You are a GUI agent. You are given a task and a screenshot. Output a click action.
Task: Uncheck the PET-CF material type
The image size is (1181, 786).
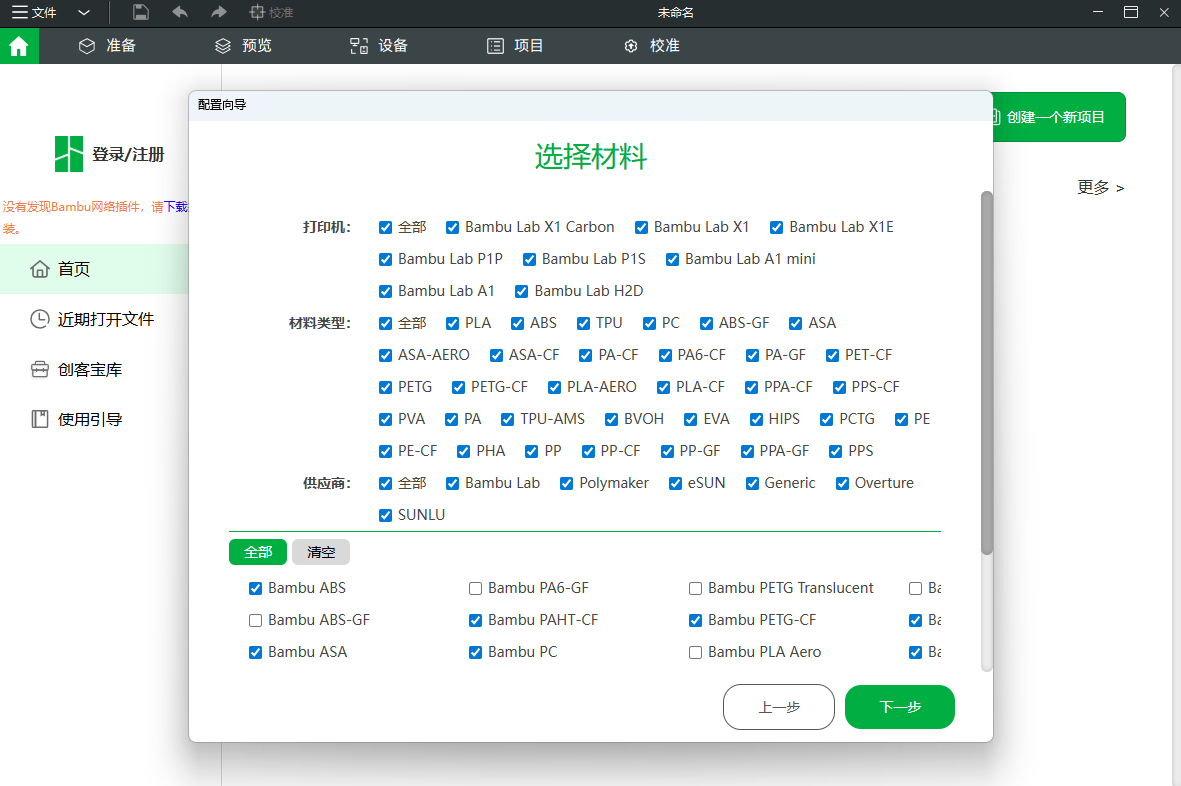pyautogui.click(x=832, y=355)
